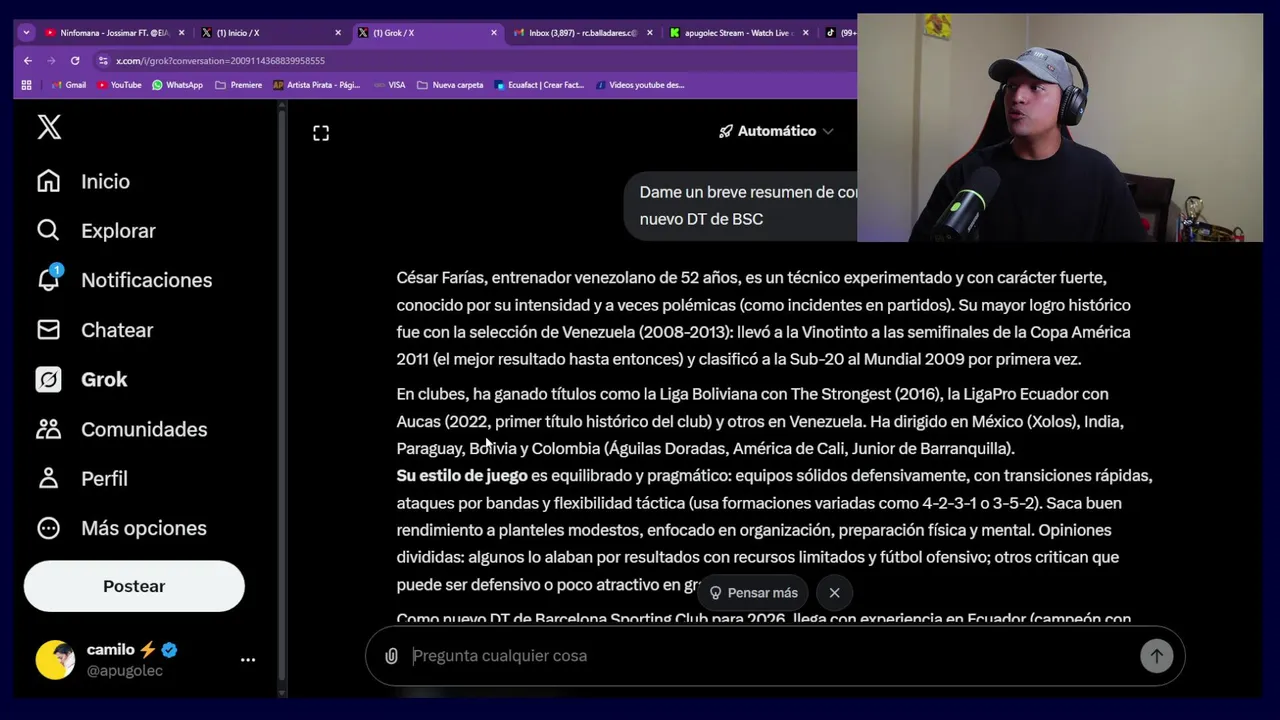This screenshot has height=720, width=1280.
Task: Click site info icon in address bar
Action: [x=103, y=61]
